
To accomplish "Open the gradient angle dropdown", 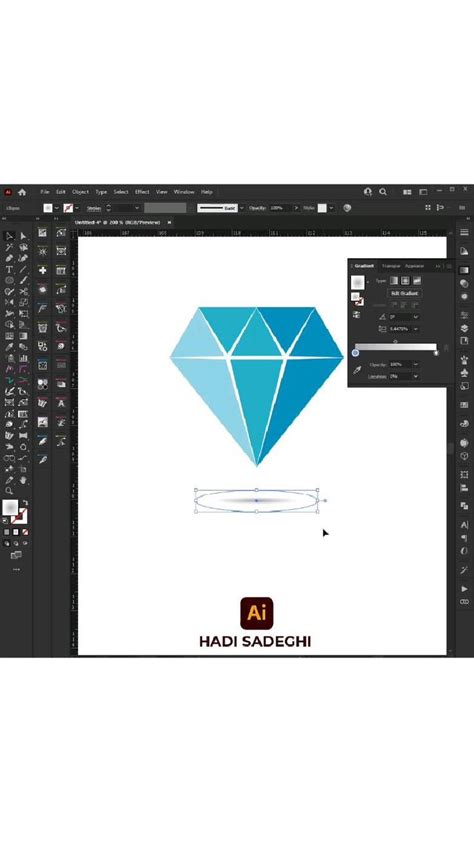I will [415, 317].
